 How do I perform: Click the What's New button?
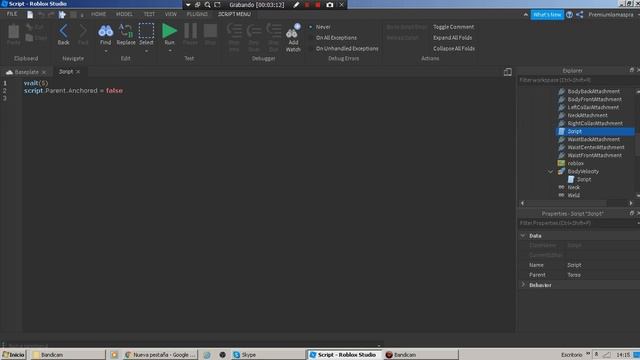pyautogui.click(x=547, y=15)
